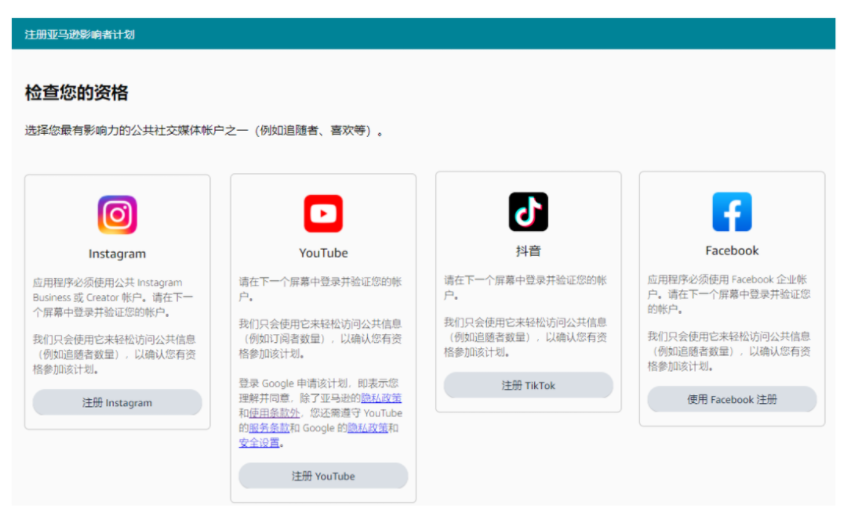Click the Instagram logo icon
The height and width of the screenshot is (513, 846).
click(x=117, y=215)
